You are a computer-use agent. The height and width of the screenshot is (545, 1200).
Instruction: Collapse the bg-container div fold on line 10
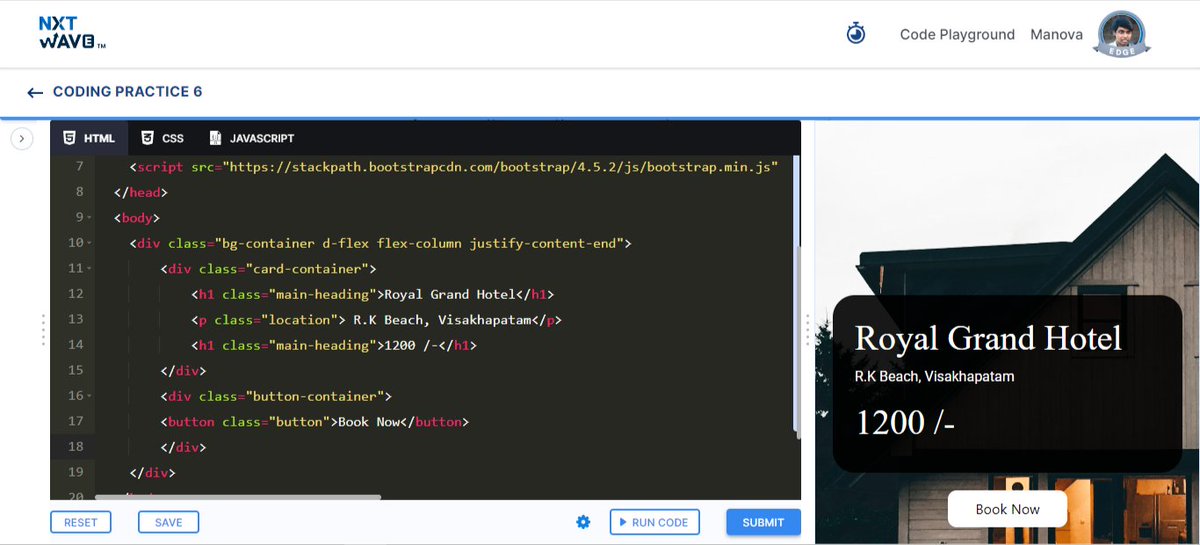click(x=89, y=243)
